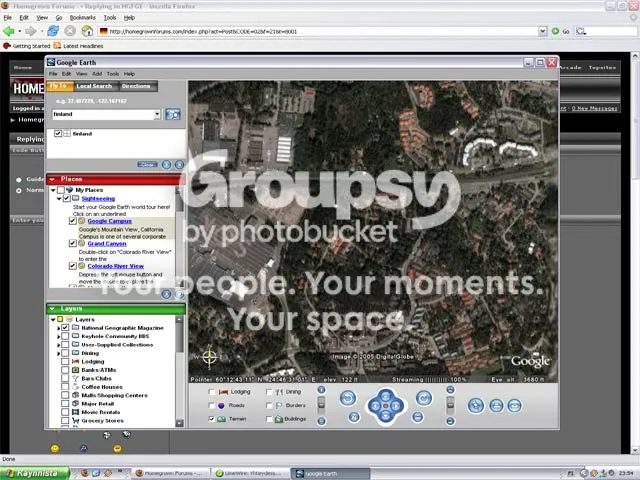Click the print button next to the pushpin button
This screenshot has height=480, width=640.
[496, 405]
